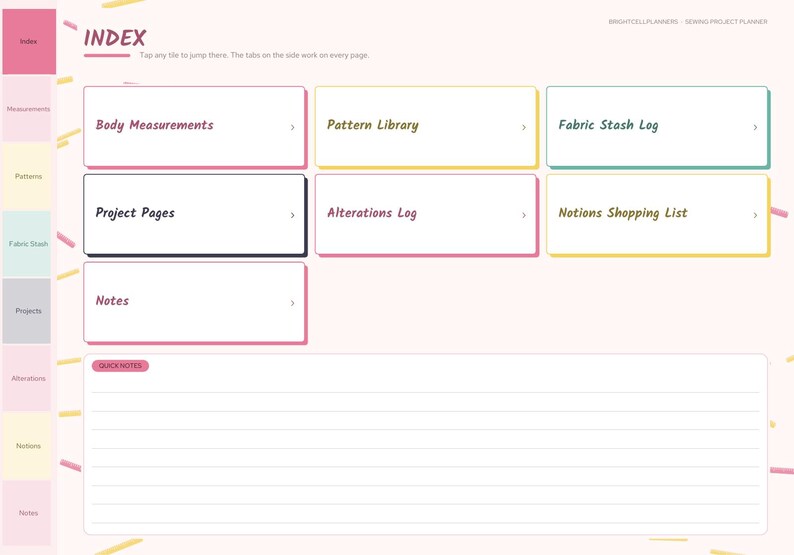The width and height of the screenshot is (794, 555).
Task: Open the Project Pages tile
Action: (x=194, y=214)
